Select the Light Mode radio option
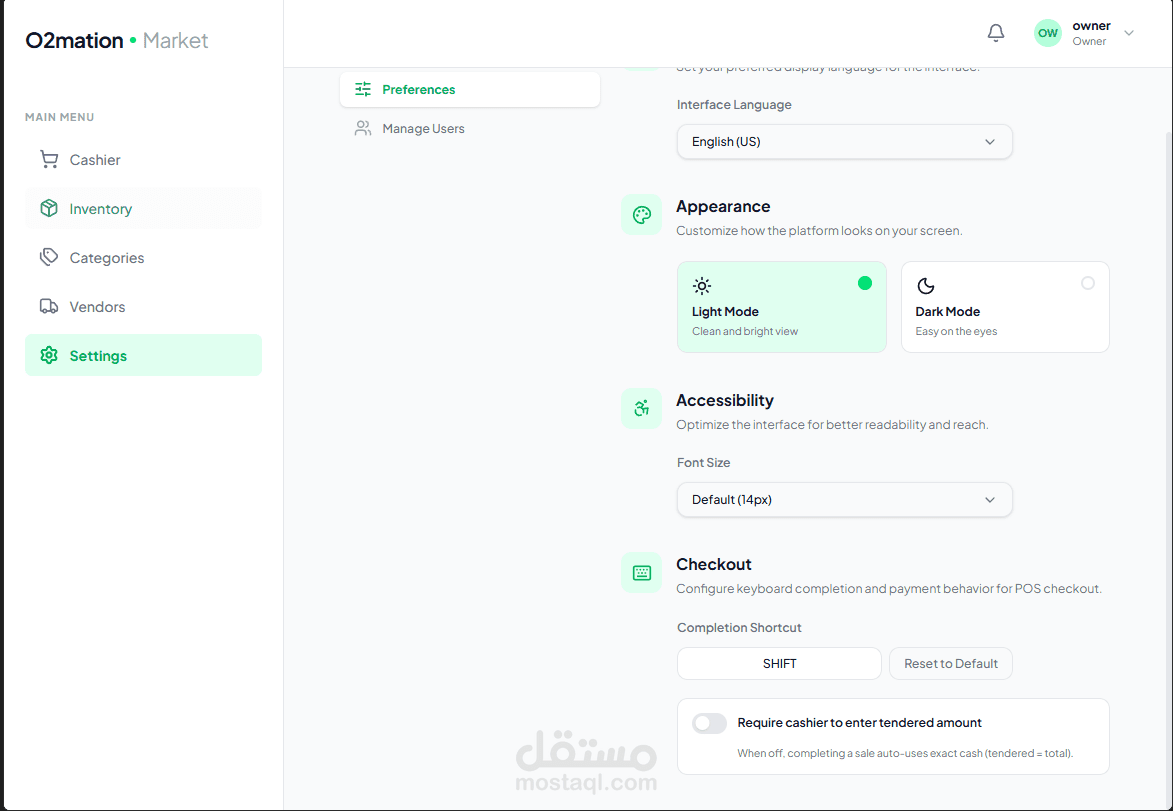Screen dimensions: 1173x811 [x=865, y=283]
